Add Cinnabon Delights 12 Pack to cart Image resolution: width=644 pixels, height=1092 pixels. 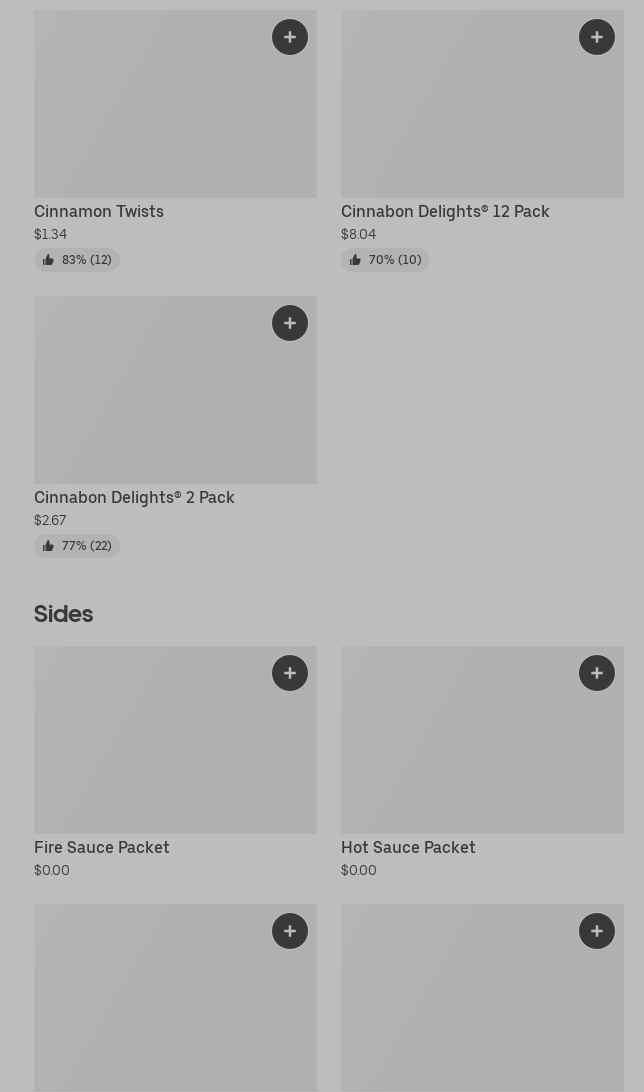click(597, 37)
